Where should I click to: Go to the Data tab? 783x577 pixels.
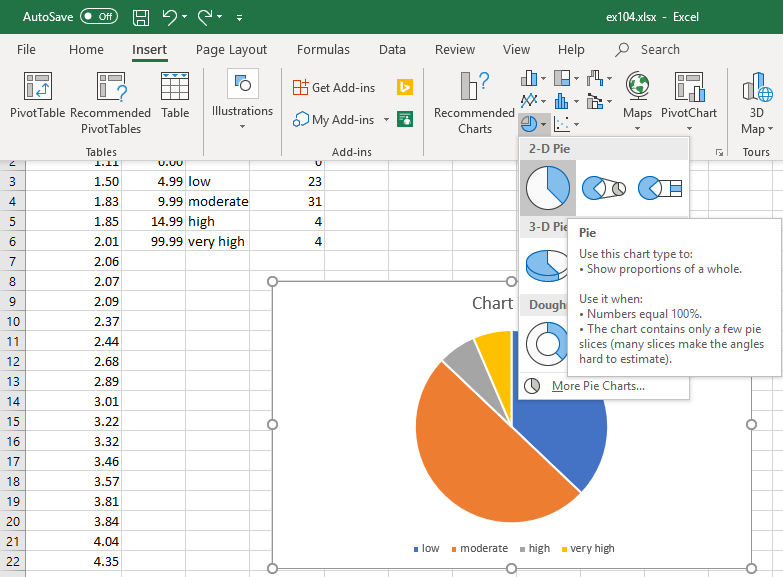pyautogui.click(x=392, y=49)
